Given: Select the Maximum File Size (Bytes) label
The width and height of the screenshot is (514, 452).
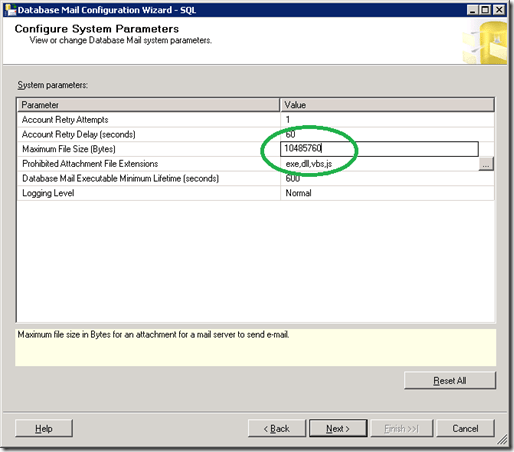Looking at the screenshot, I should [x=69, y=149].
